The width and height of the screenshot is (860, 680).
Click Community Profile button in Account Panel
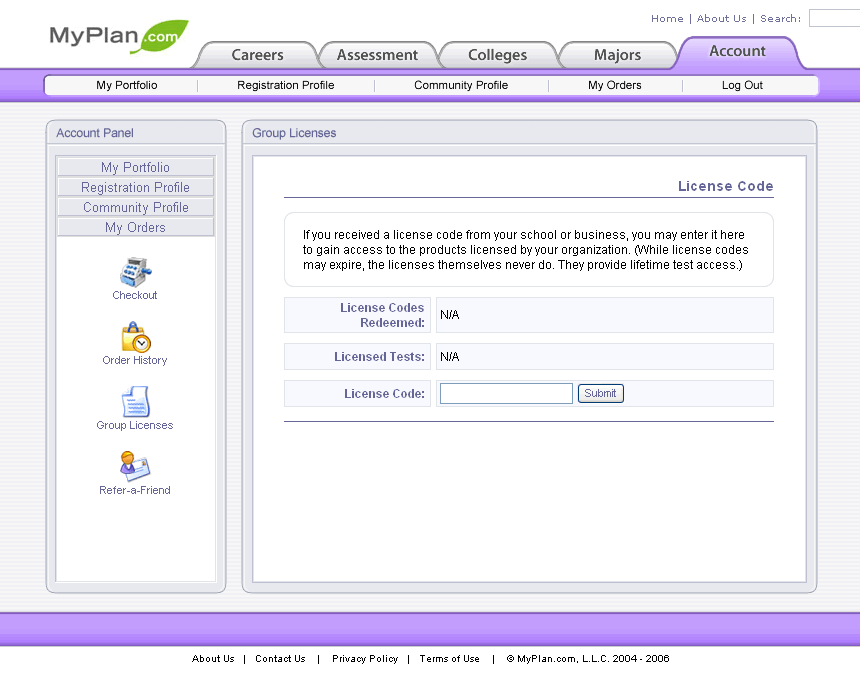tap(135, 207)
